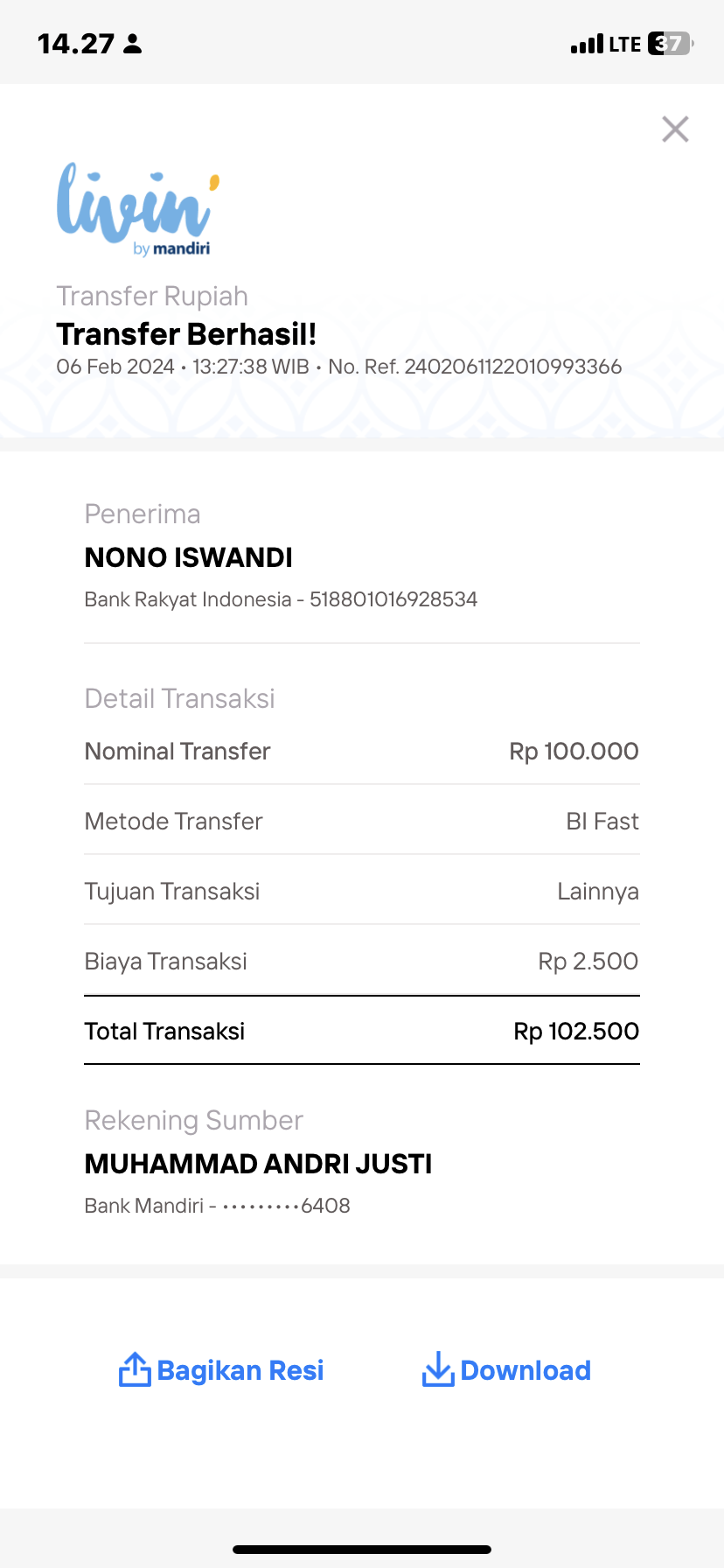Tap the LTE network indicator

click(625, 44)
